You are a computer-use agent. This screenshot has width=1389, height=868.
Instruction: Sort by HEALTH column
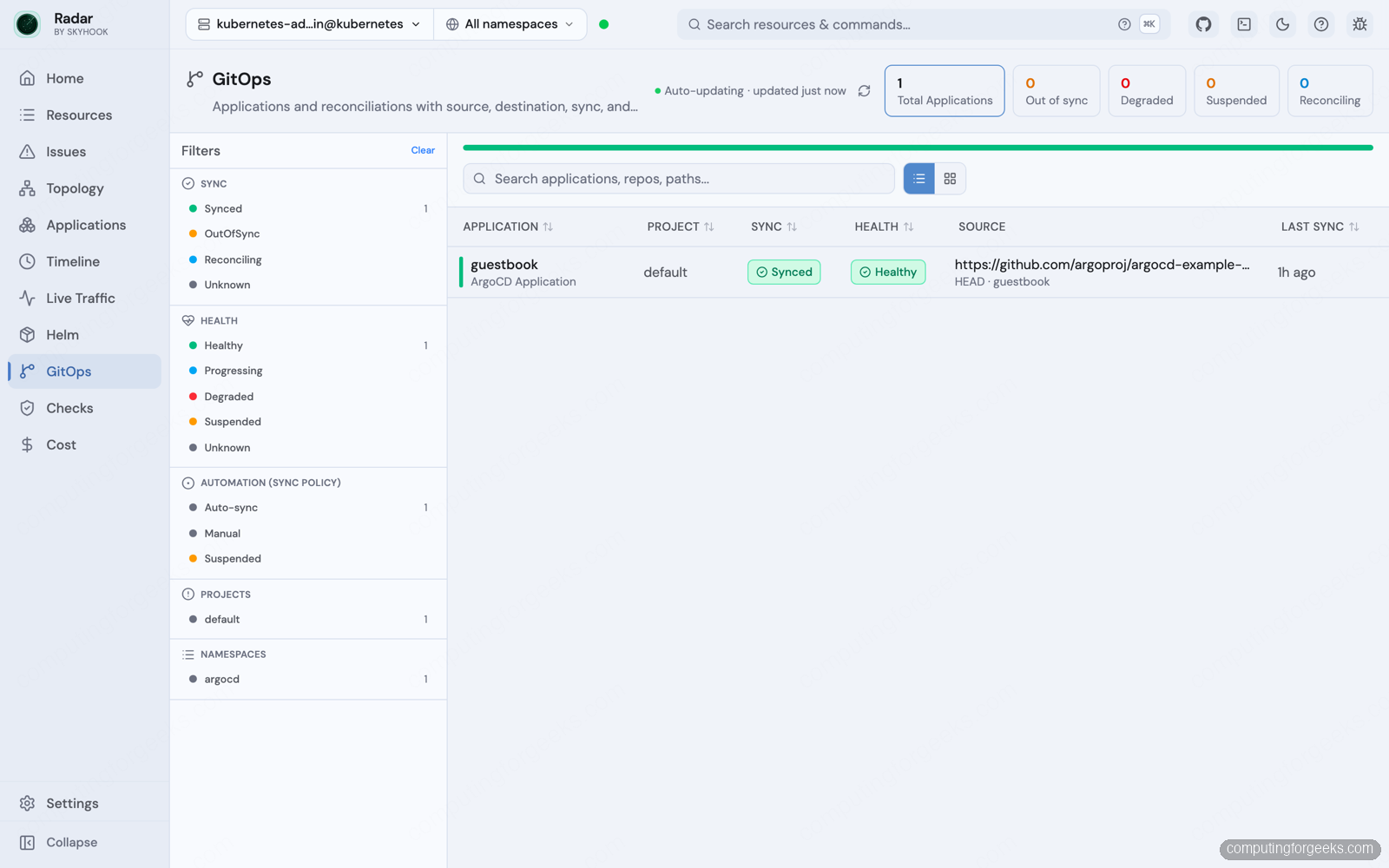884,227
